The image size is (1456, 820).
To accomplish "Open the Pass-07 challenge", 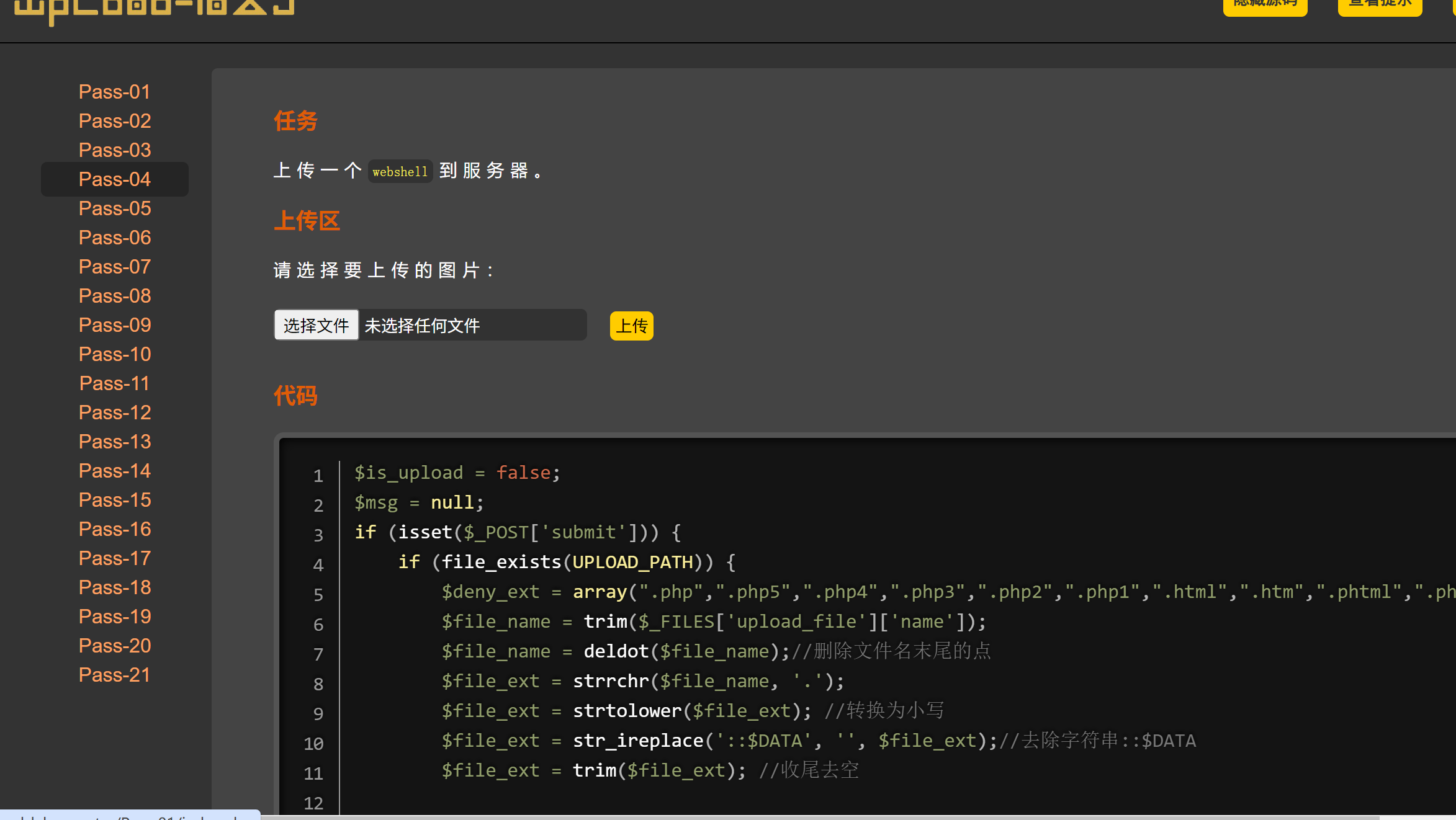I will [x=114, y=267].
